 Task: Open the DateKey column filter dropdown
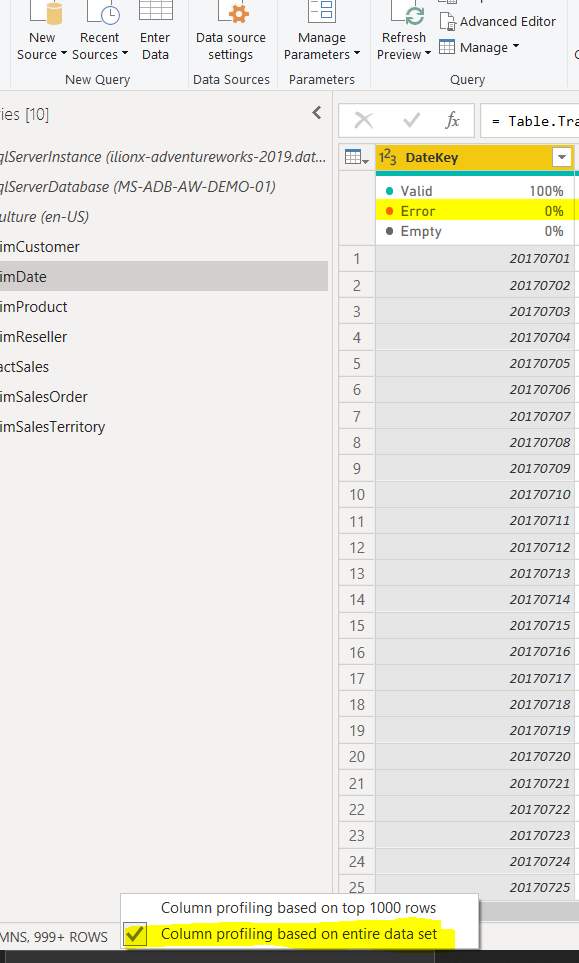pos(561,158)
